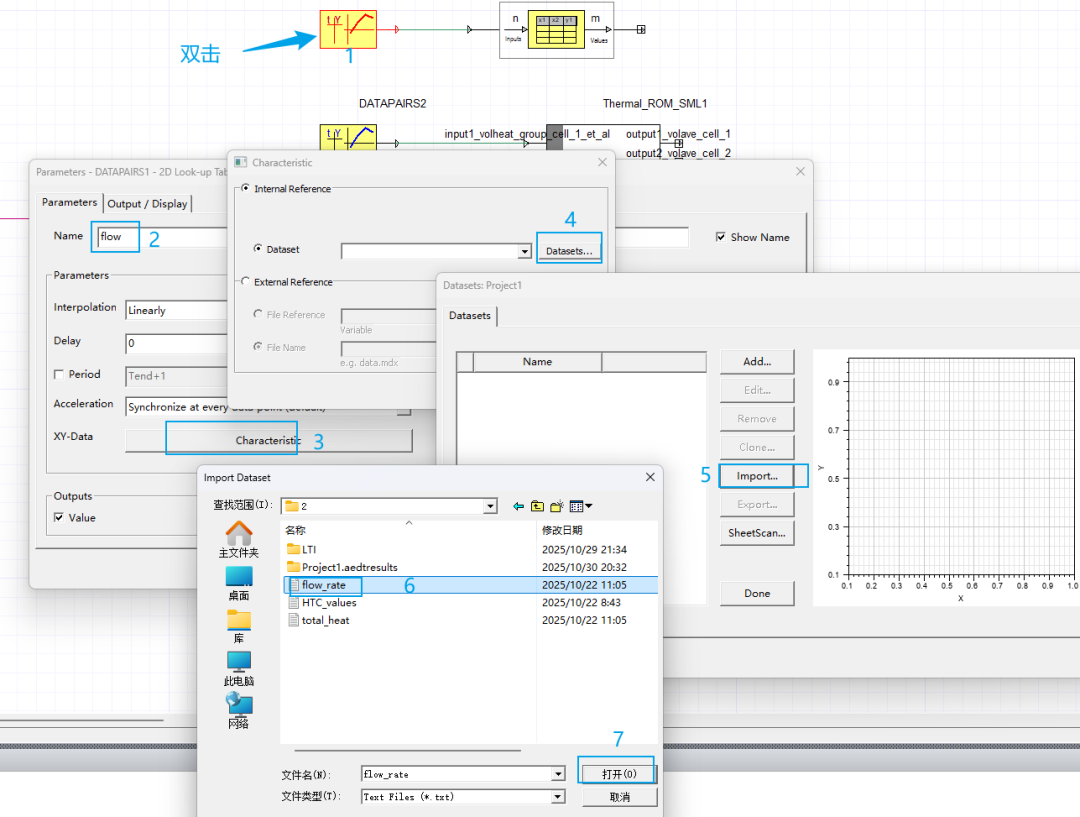The width and height of the screenshot is (1080, 817).
Task: Toggle the Show Name checkbox
Action: pyautogui.click(x=721, y=237)
